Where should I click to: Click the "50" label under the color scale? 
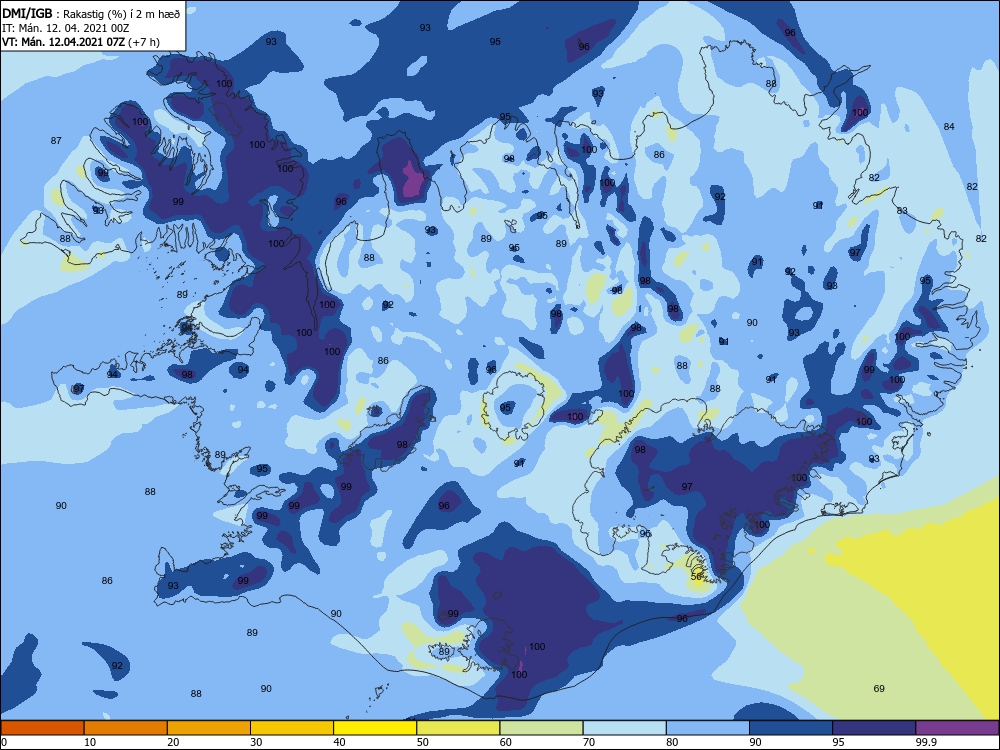click(423, 742)
